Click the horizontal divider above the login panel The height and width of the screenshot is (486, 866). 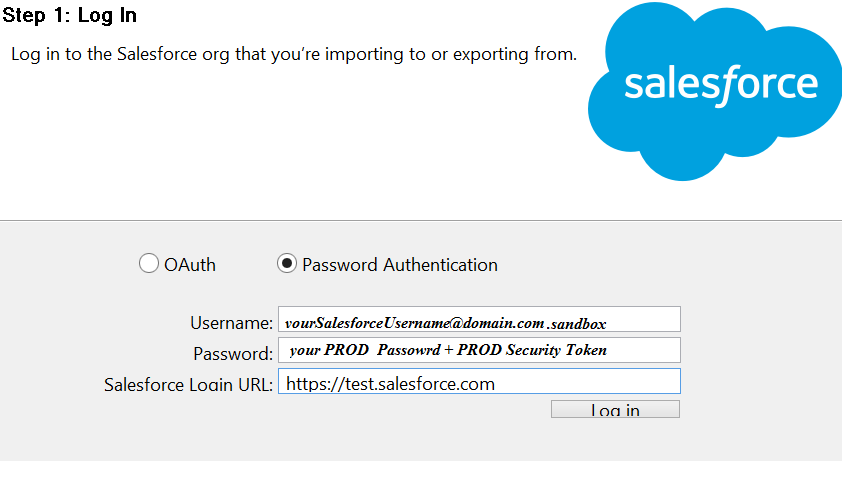point(421,220)
